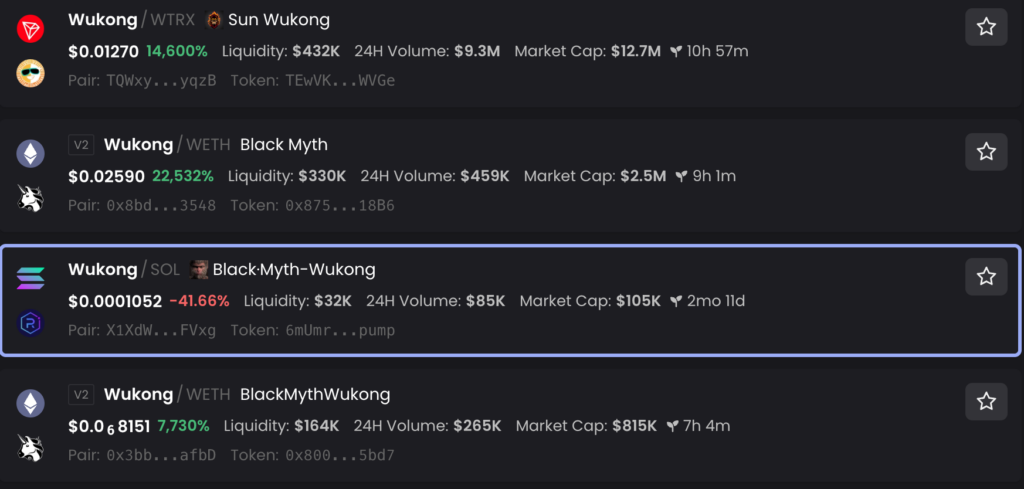Open the Wukong/WTRX pair title
Screen dimensions: 1024x489
point(131,20)
